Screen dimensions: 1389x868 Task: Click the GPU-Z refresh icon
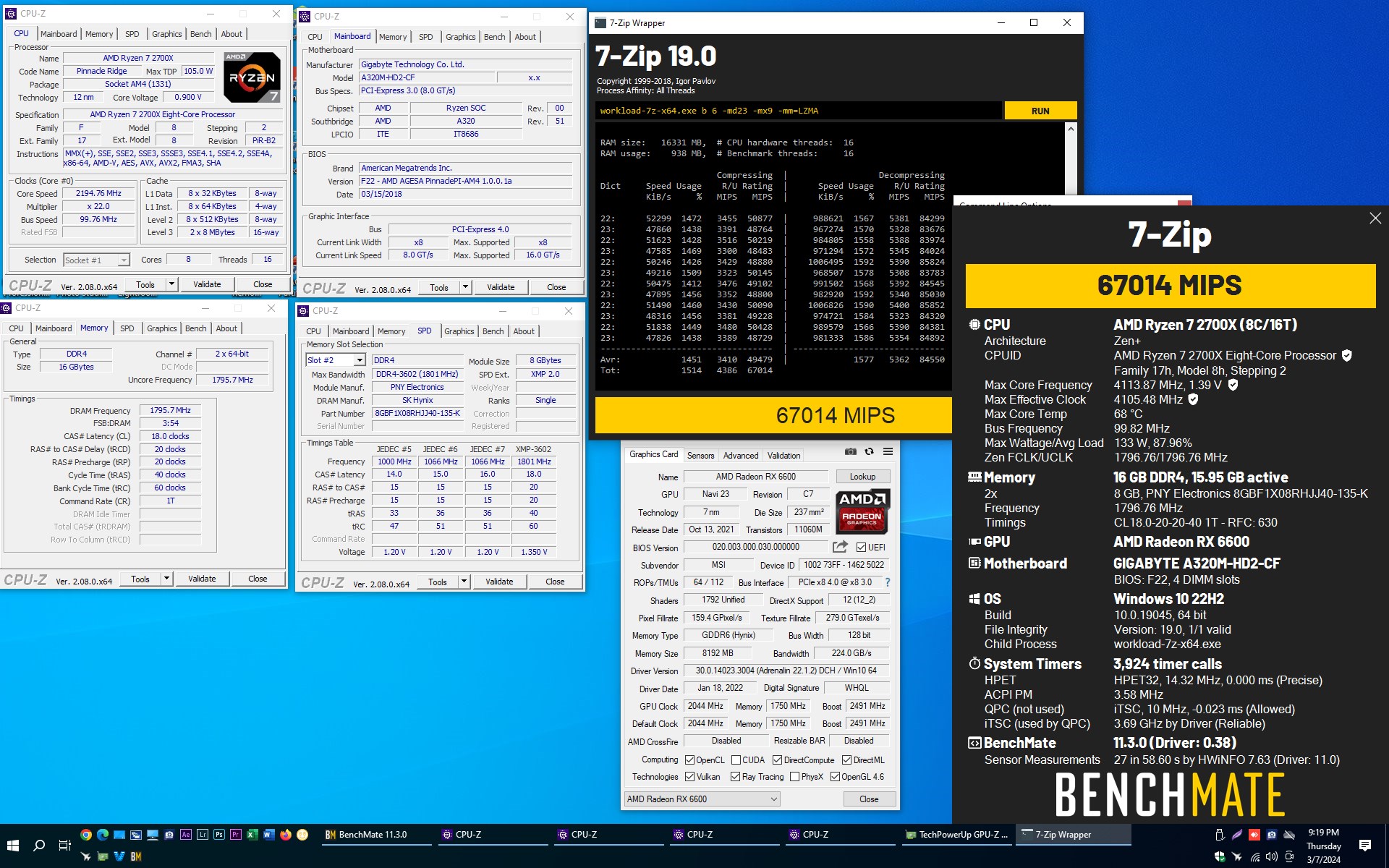point(870,452)
